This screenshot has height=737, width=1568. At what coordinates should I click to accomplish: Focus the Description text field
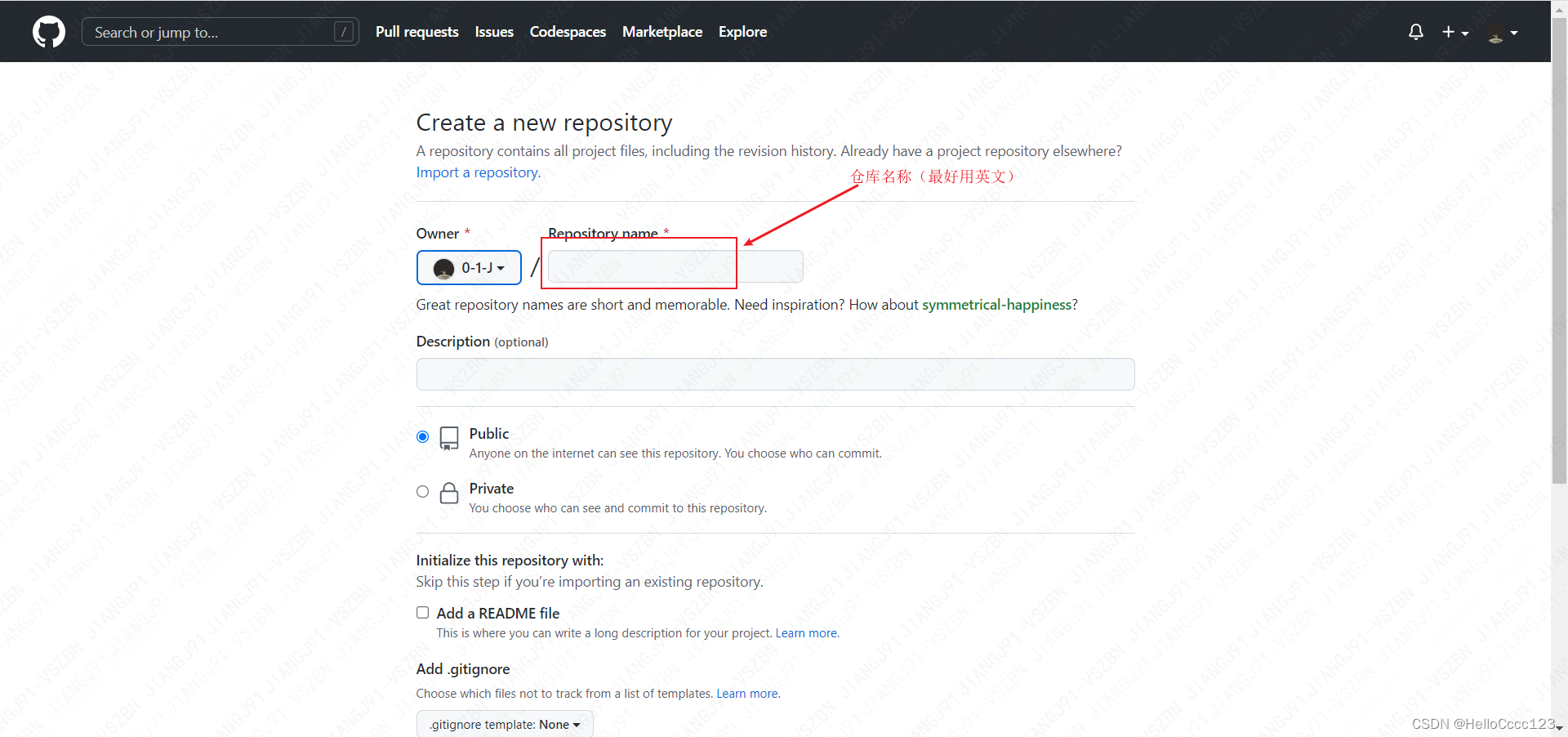[x=775, y=374]
